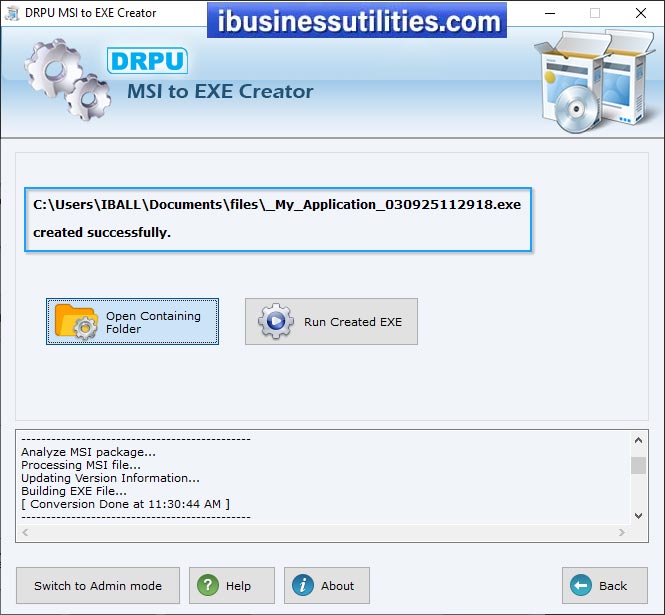Click the back arrow icon
This screenshot has width=665, height=615.
[x=581, y=585]
